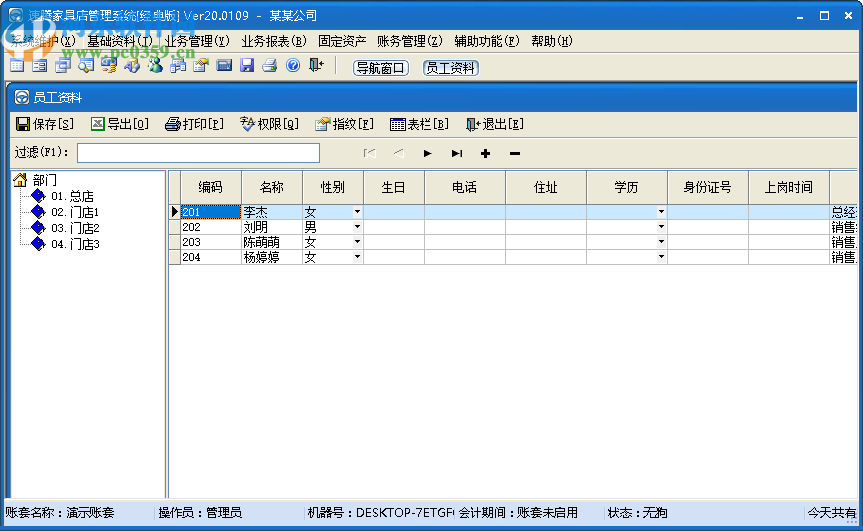863x531 pixels.
Task: Open 固定资产 menu
Action: pyautogui.click(x=342, y=41)
